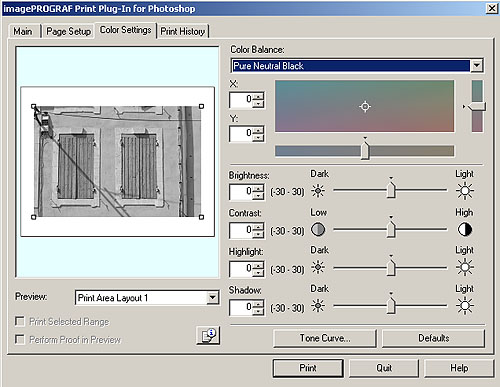Click the Highlight slider handle
This screenshot has width=500, height=387.
pyautogui.click(x=391, y=267)
